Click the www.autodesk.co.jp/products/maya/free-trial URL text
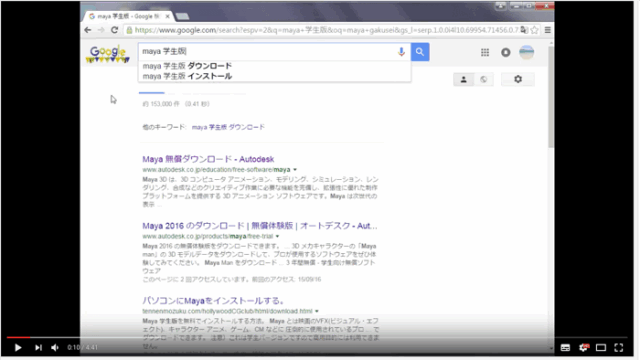640x360 pixels. (208, 236)
